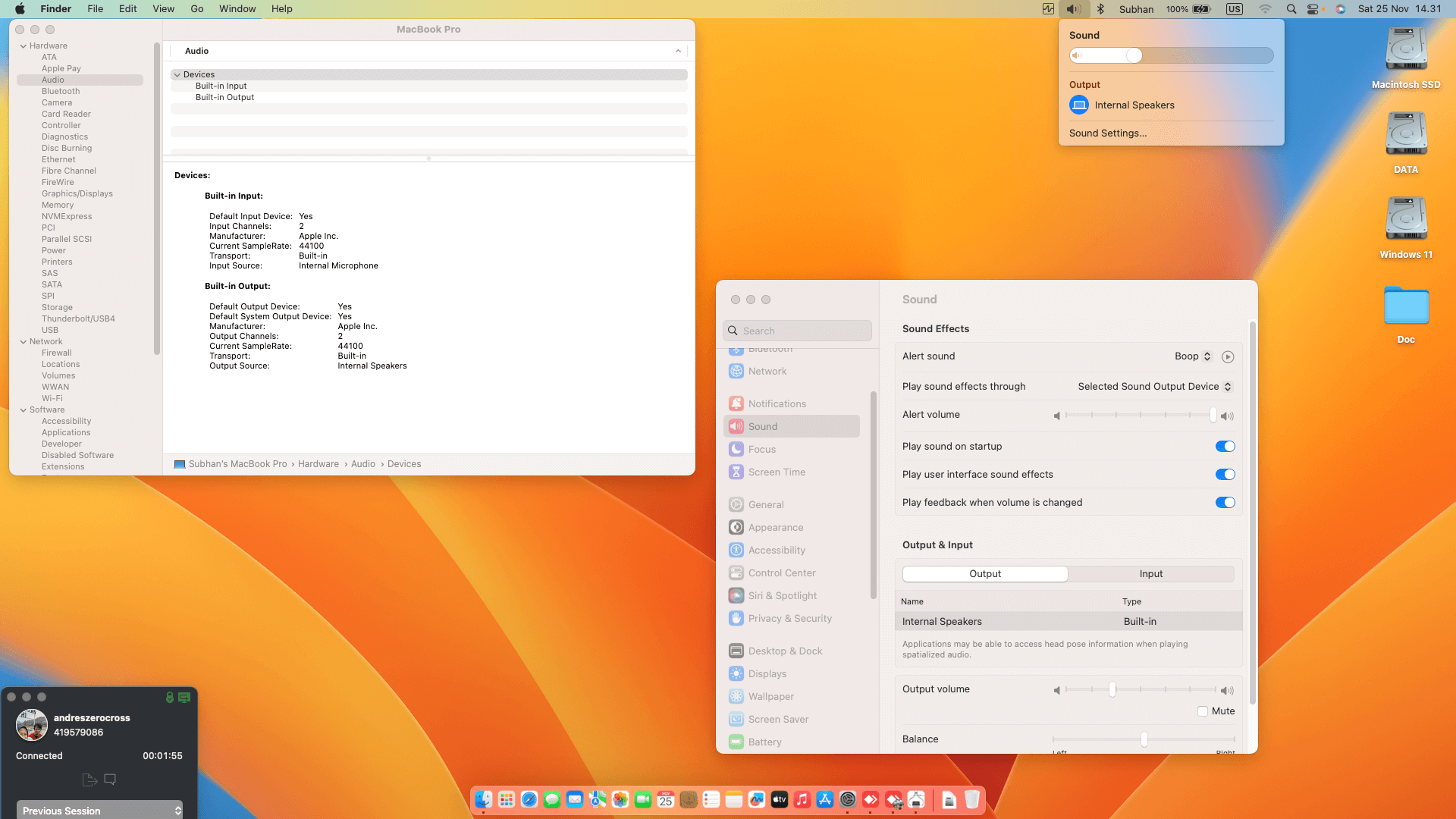Viewport: 1456px width, 819px height.
Task: Open Displays settings icon
Action: coord(736,673)
